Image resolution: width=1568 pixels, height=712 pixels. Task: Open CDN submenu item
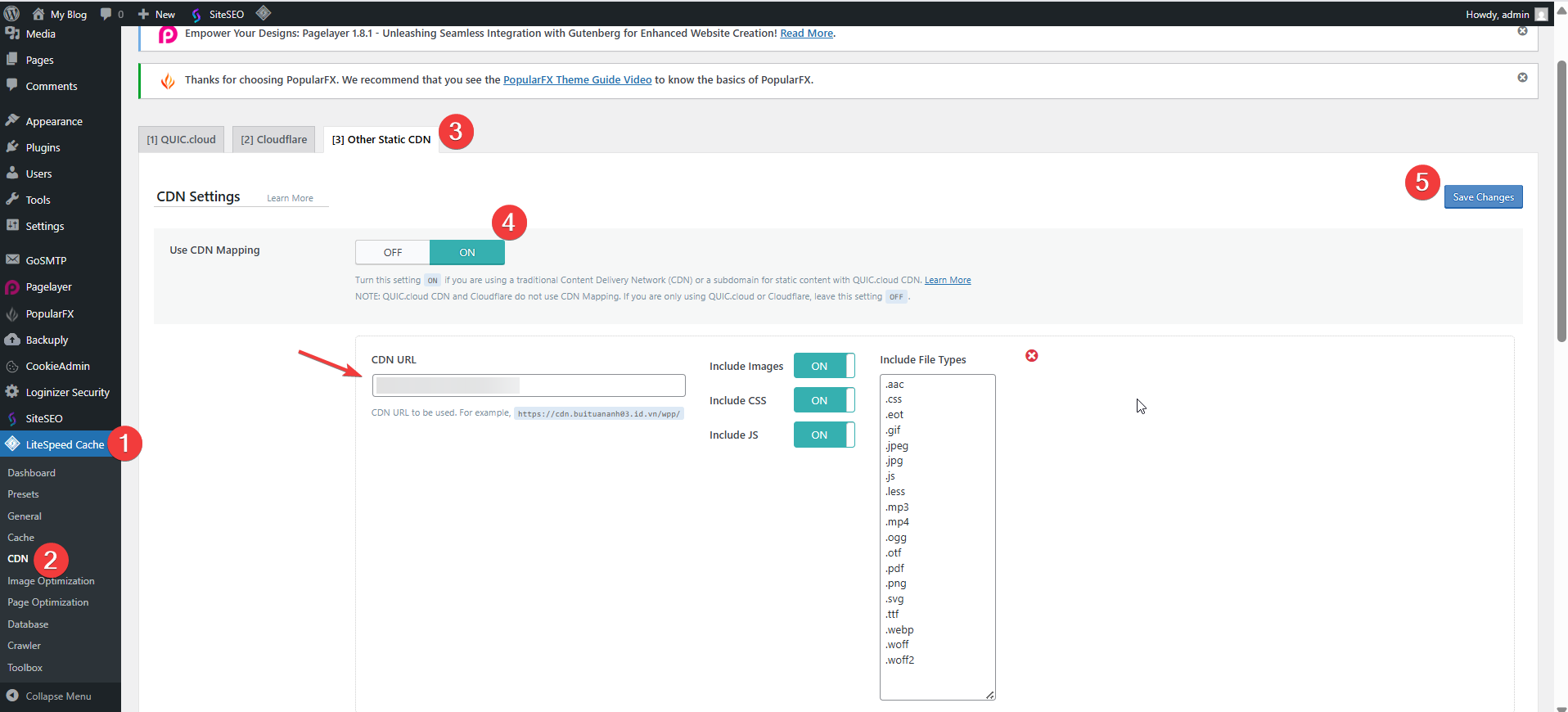point(18,559)
